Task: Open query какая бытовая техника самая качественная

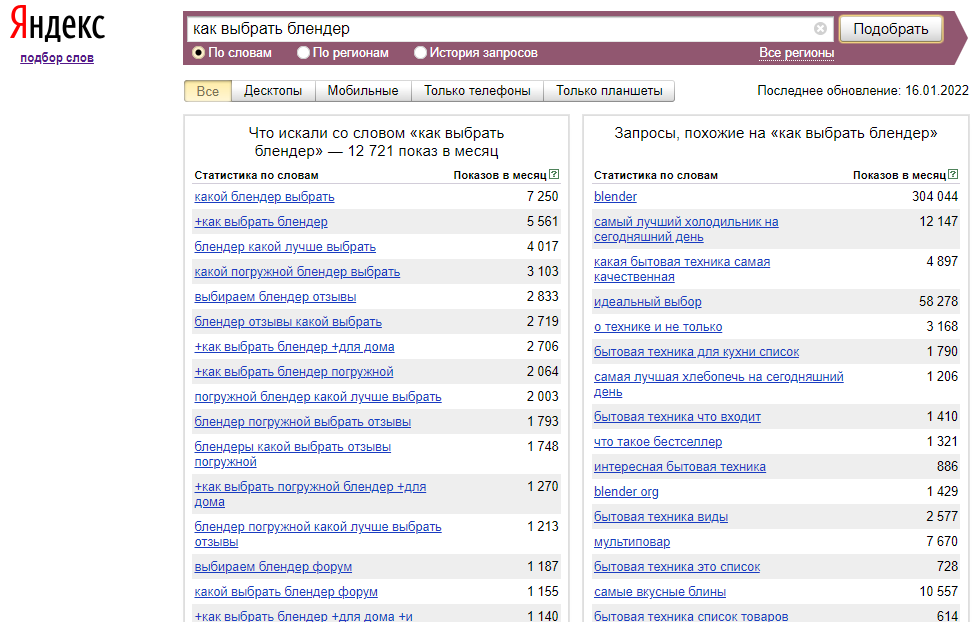Action: pyautogui.click(x=682, y=269)
